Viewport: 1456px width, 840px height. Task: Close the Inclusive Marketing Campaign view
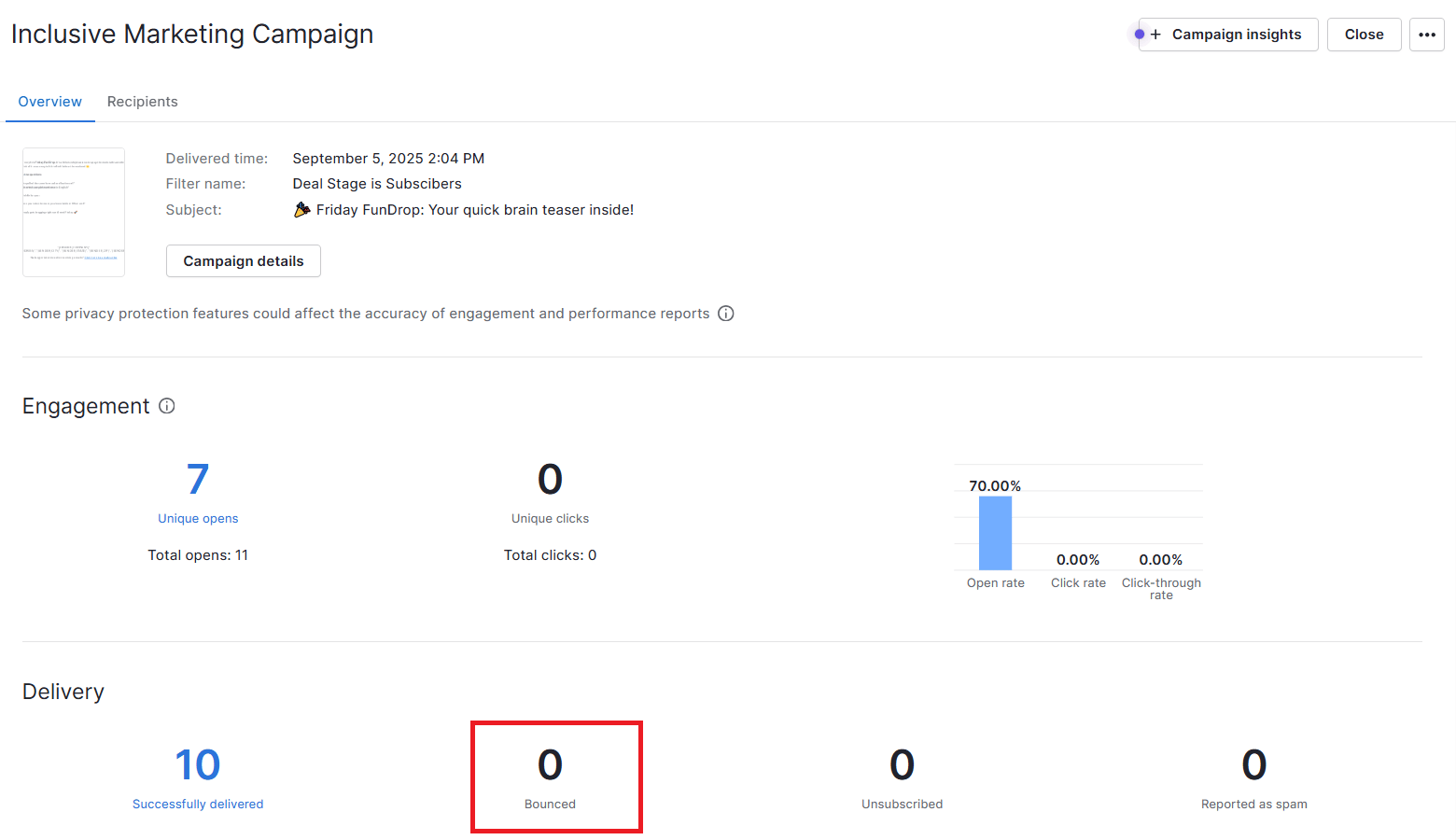click(1364, 34)
